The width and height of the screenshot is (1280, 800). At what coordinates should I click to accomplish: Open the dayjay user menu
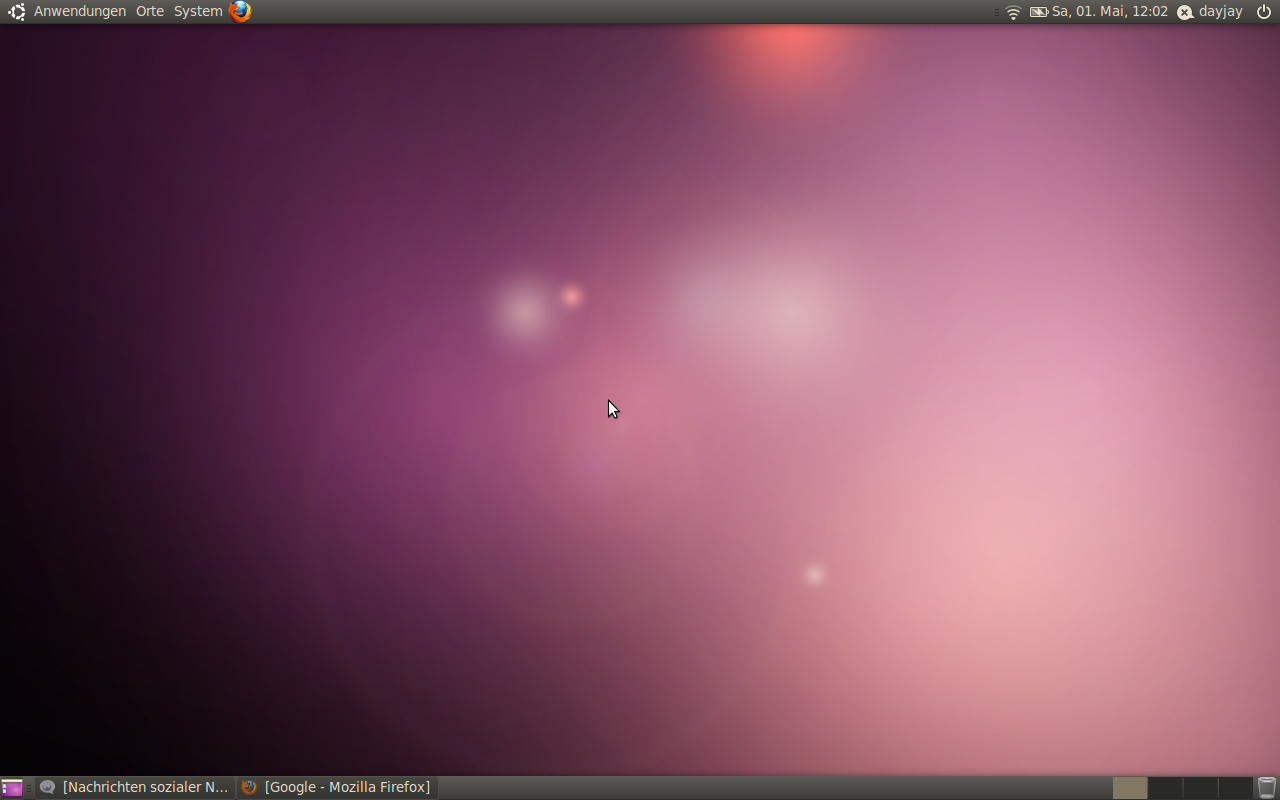click(x=1220, y=11)
